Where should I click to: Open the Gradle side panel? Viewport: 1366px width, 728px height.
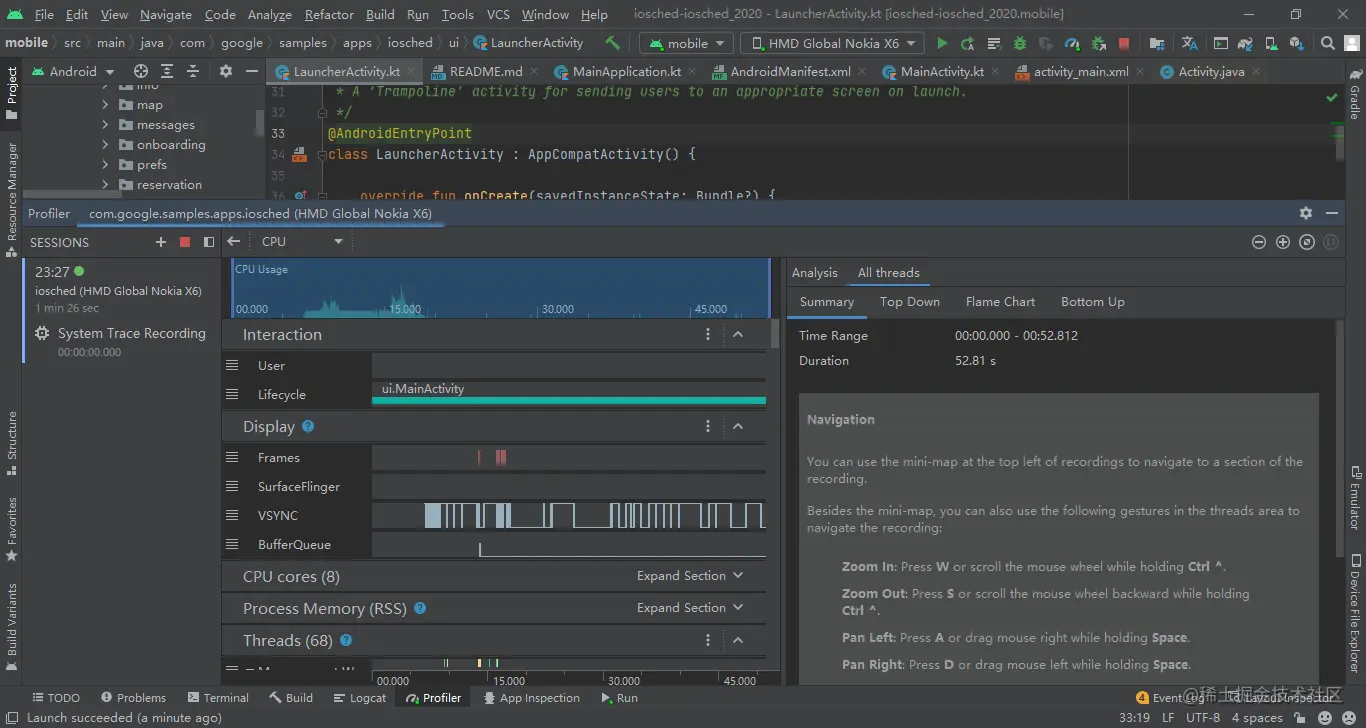pyautogui.click(x=1355, y=96)
